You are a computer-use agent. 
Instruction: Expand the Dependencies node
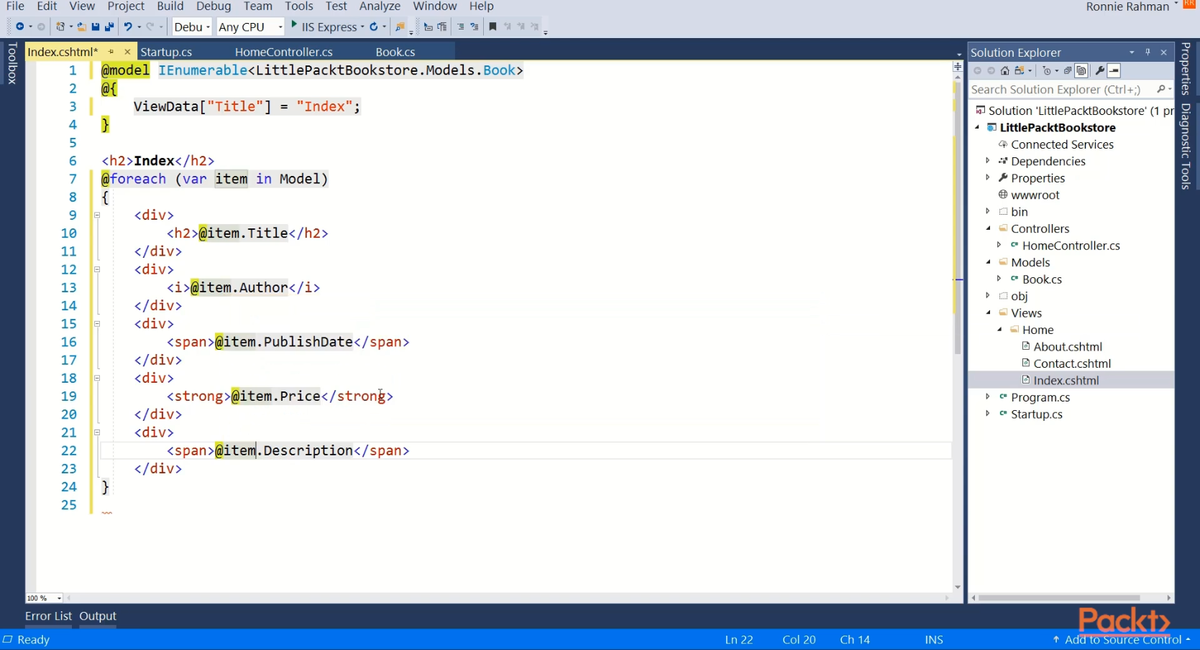(988, 161)
